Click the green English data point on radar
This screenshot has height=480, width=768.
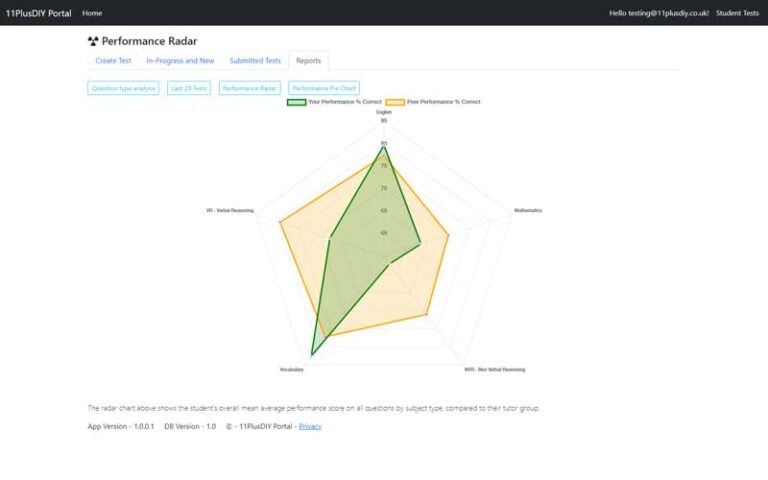[383, 146]
